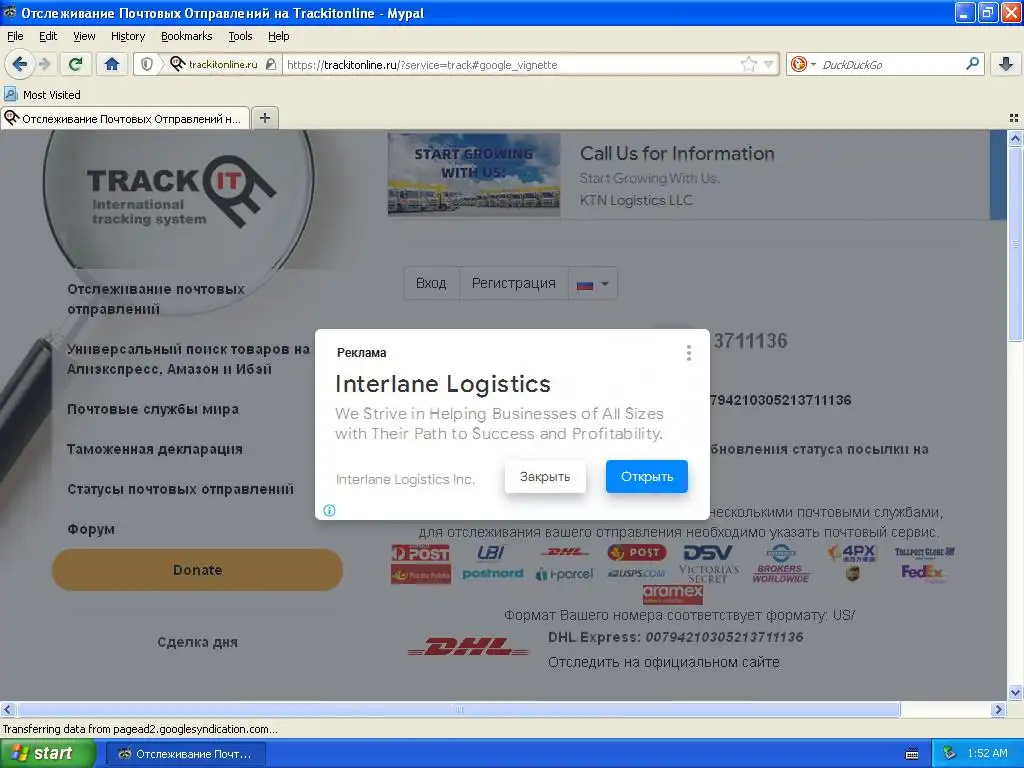Click the Закрыть button in ad popup
This screenshot has height=768, width=1024.
(545, 477)
